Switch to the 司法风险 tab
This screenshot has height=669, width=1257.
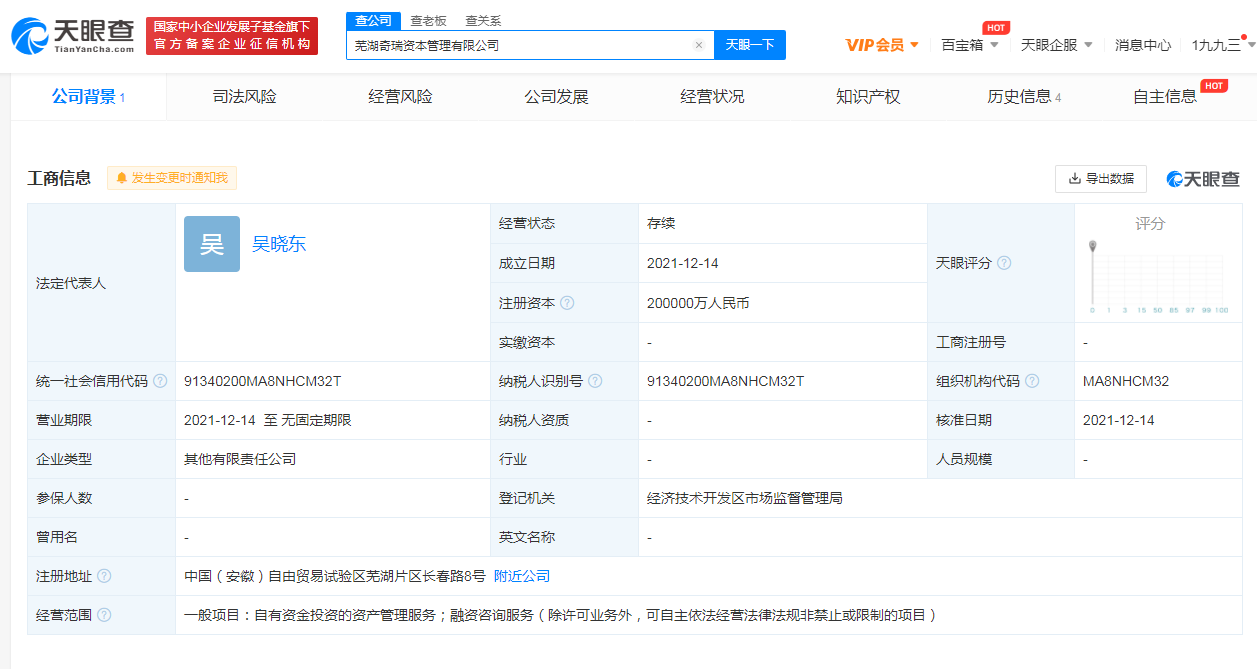pos(244,97)
